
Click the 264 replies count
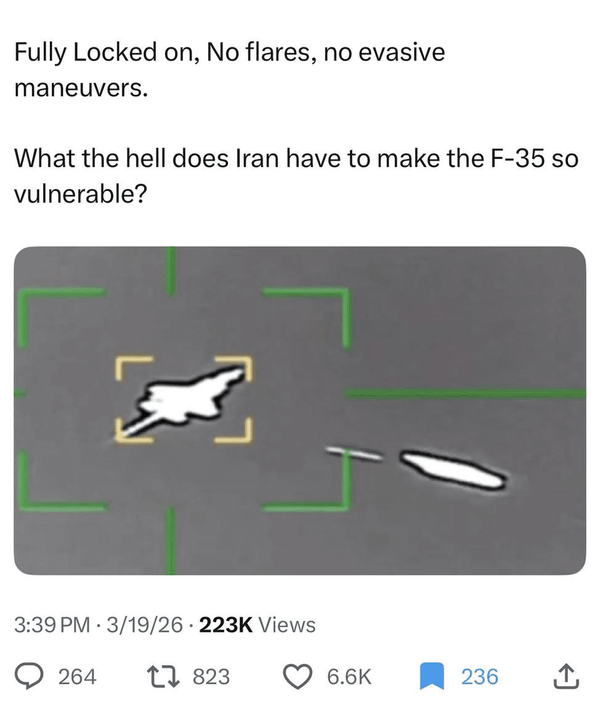77,677
